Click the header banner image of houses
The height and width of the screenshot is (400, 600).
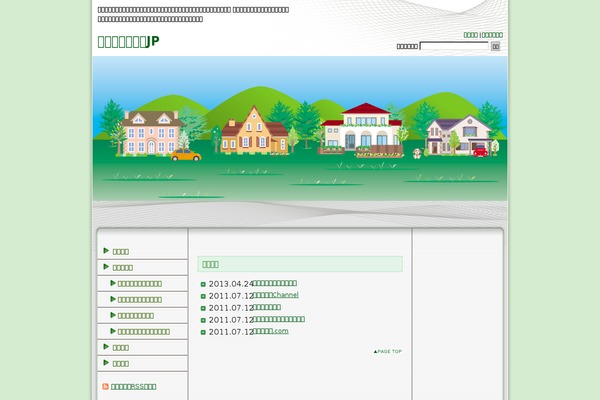coord(300,128)
